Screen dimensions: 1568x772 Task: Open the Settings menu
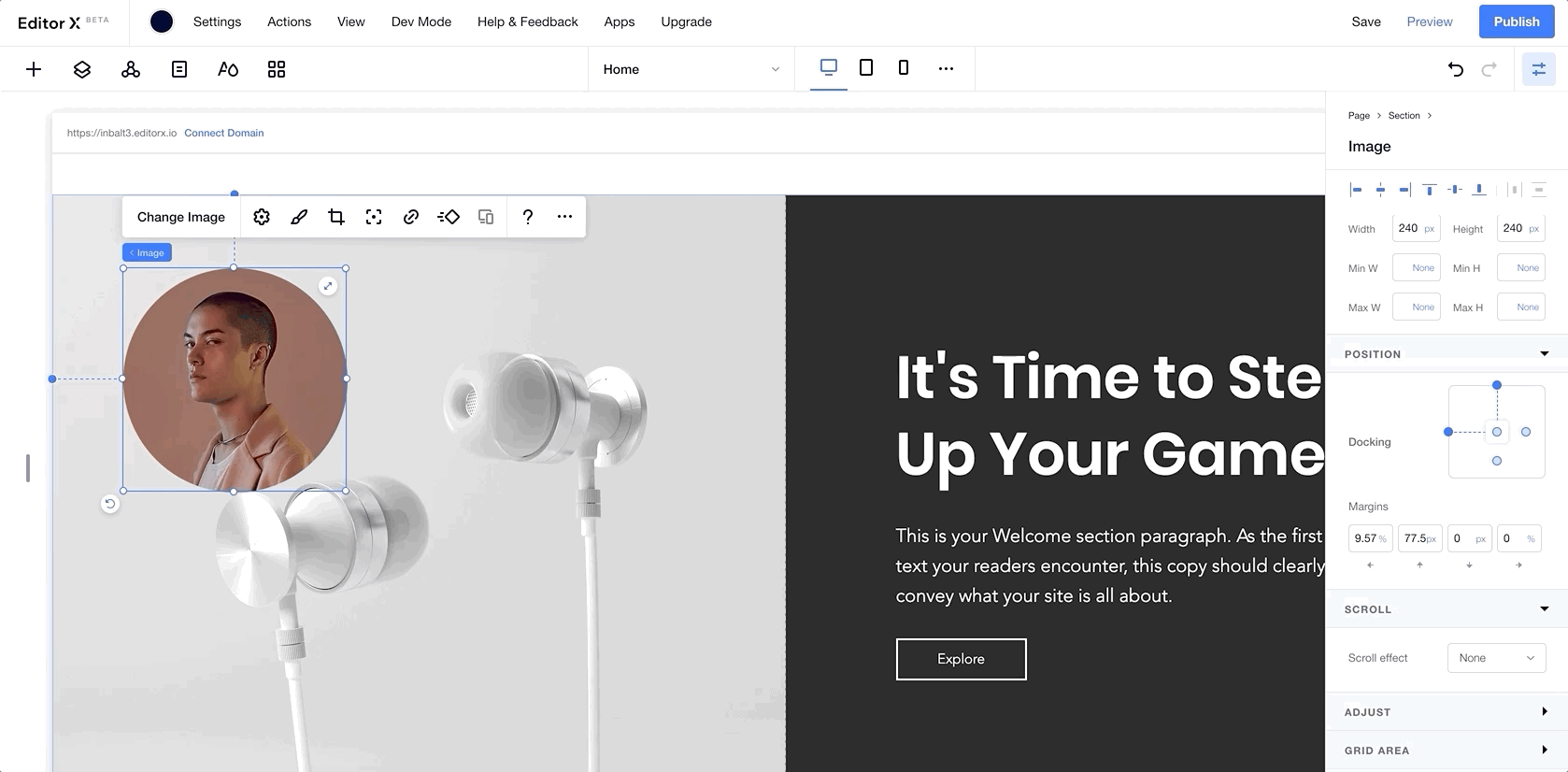tap(217, 21)
